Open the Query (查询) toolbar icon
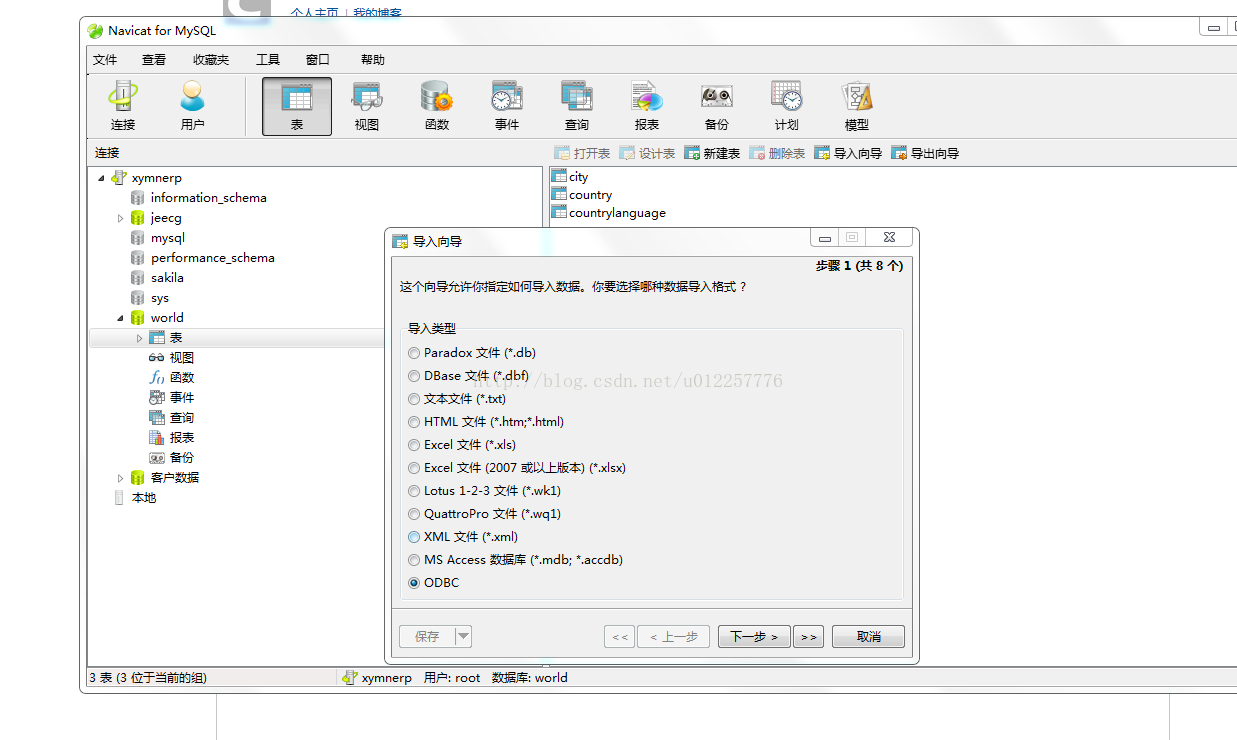 coord(577,107)
